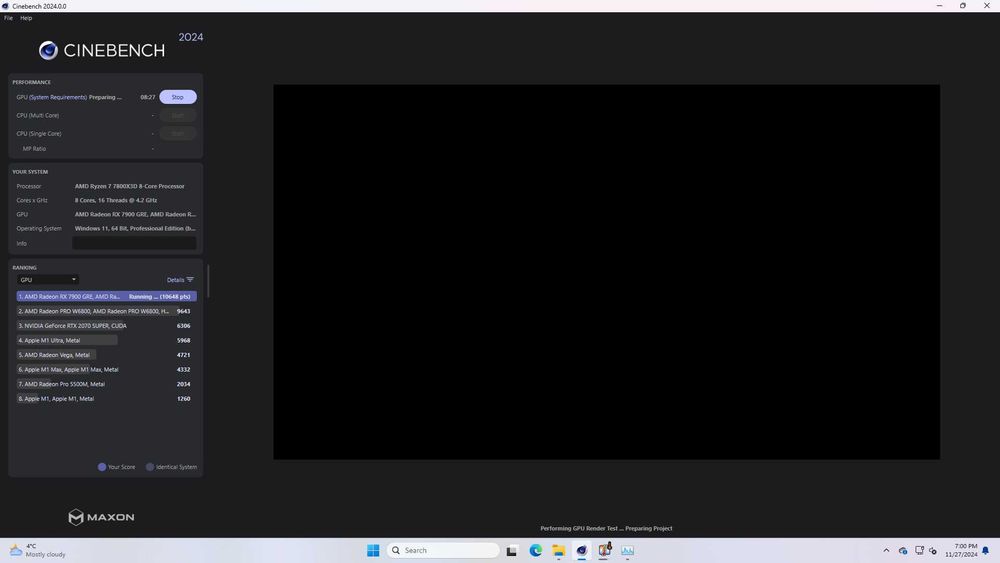
Task: Click the black render preview area
Action: point(607,272)
